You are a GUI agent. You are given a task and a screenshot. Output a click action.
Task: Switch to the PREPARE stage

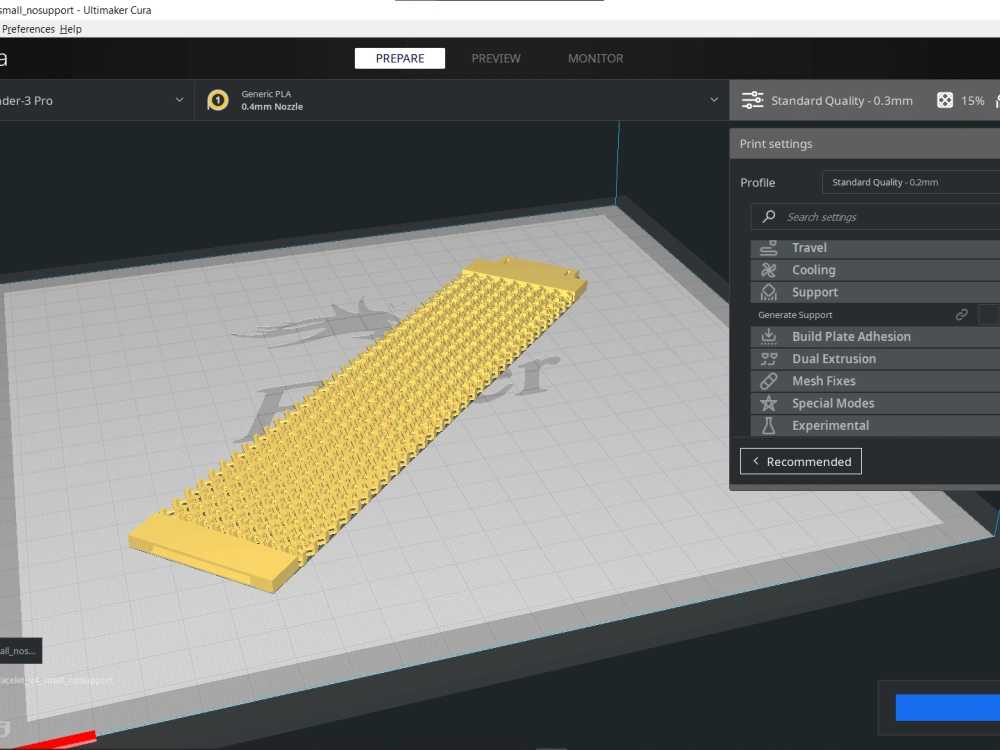click(400, 58)
